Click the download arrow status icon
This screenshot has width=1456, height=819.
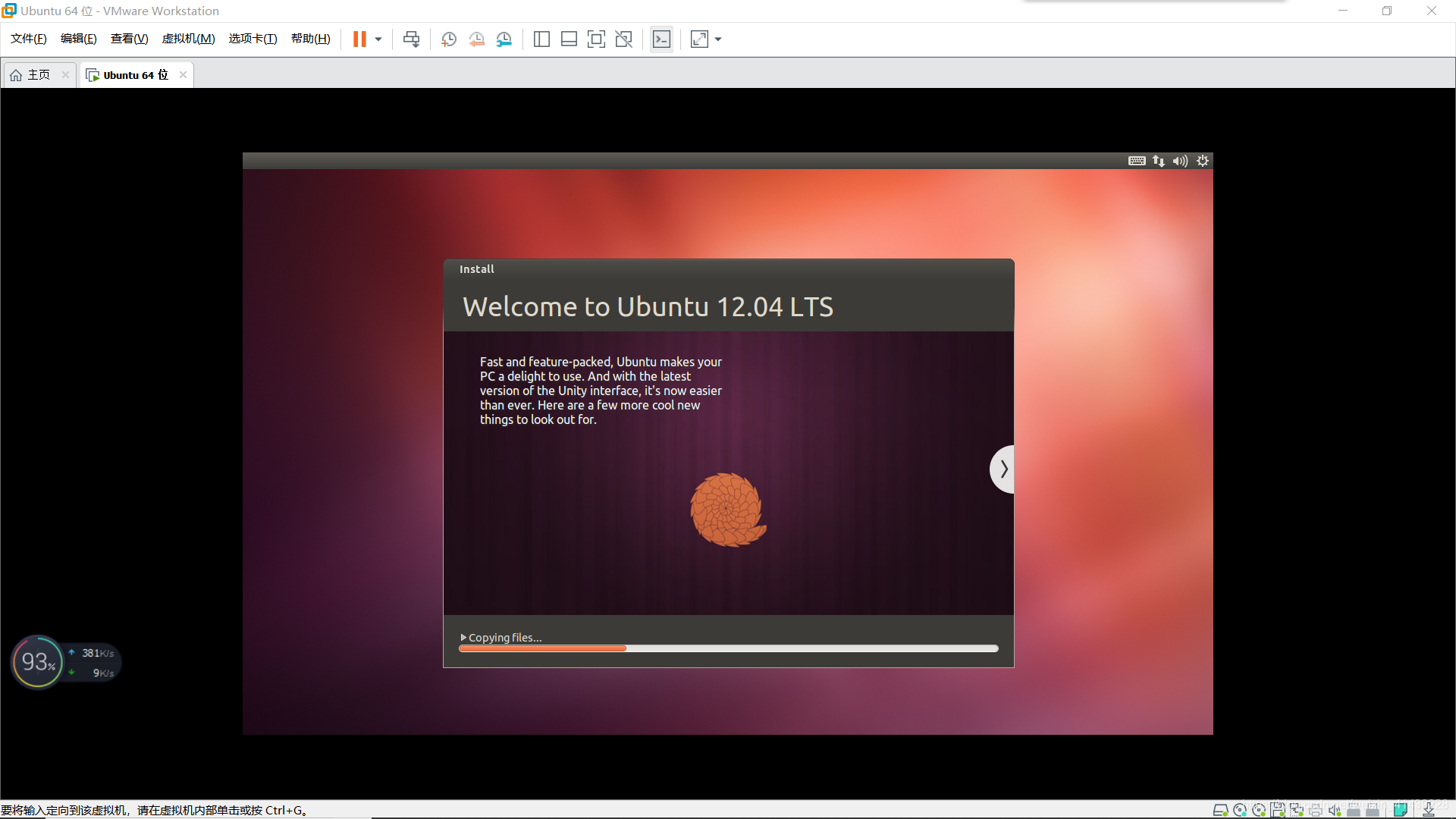coord(1429,810)
